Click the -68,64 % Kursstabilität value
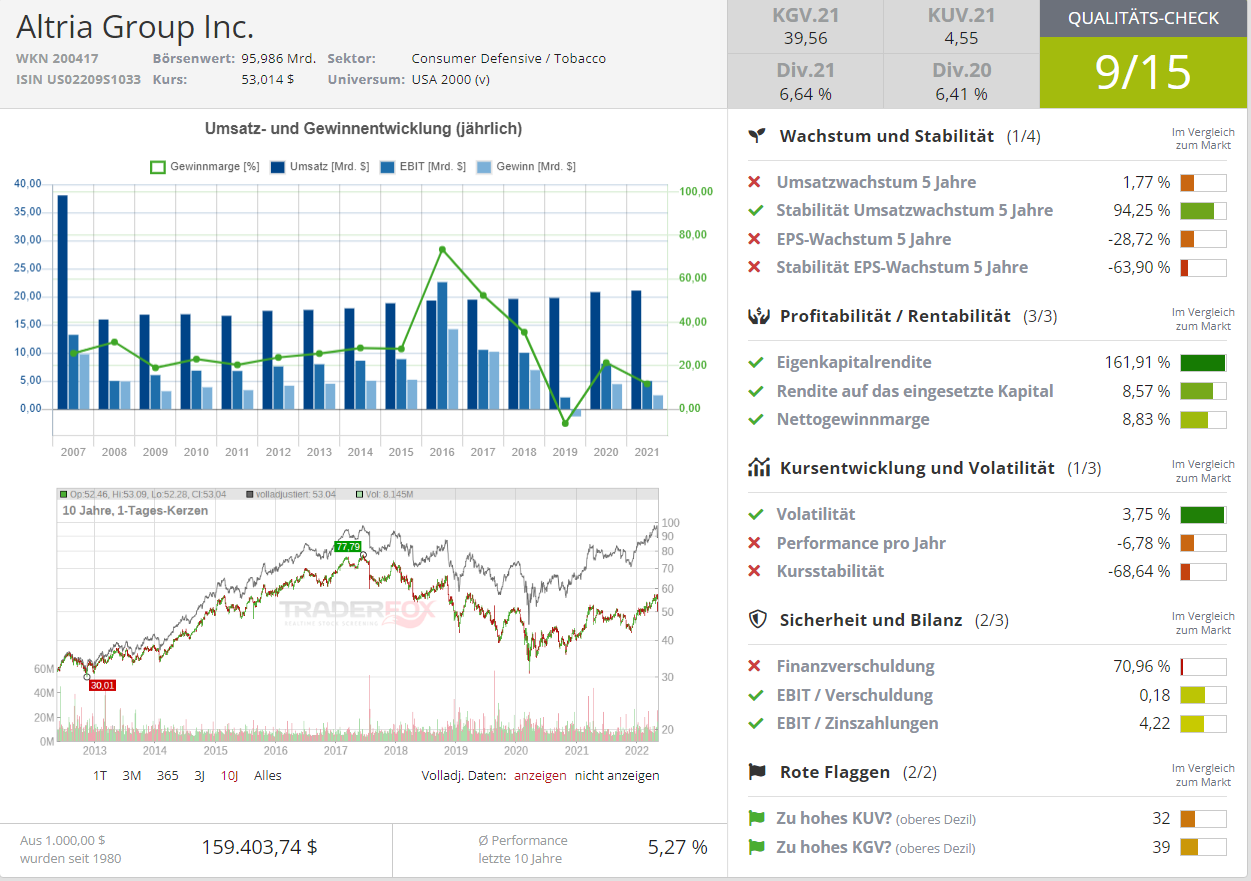Image resolution: width=1251 pixels, height=881 pixels. click(1139, 571)
